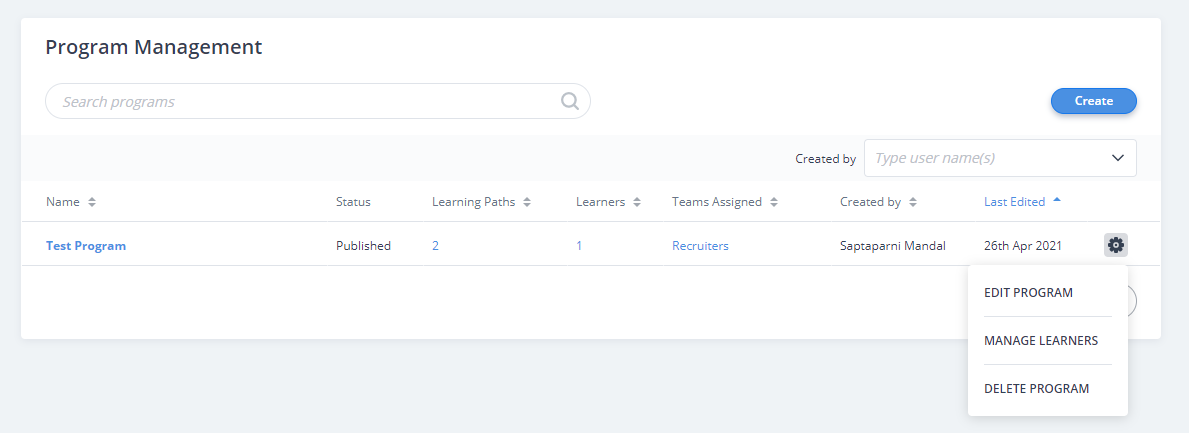Open the Recruiters team link
This screenshot has height=433, width=1189.
click(x=700, y=246)
